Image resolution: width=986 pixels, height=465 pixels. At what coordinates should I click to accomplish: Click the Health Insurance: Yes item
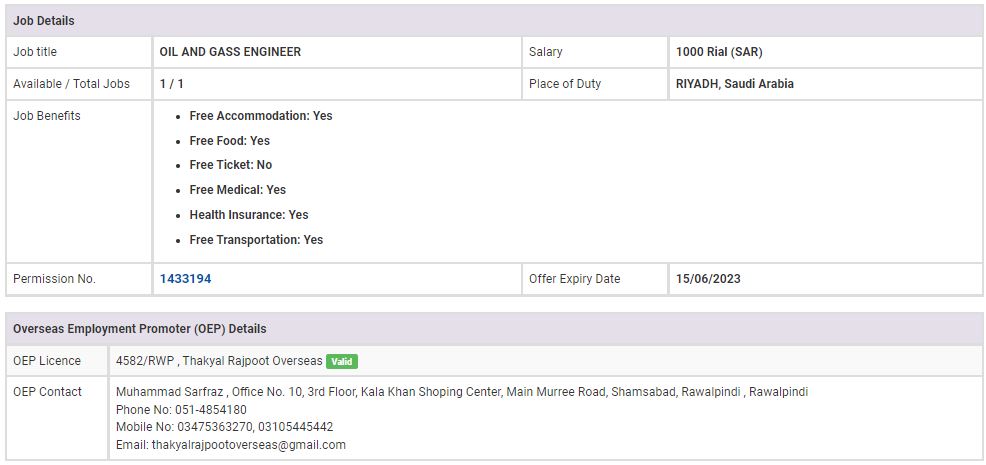(x=248, y=215)
